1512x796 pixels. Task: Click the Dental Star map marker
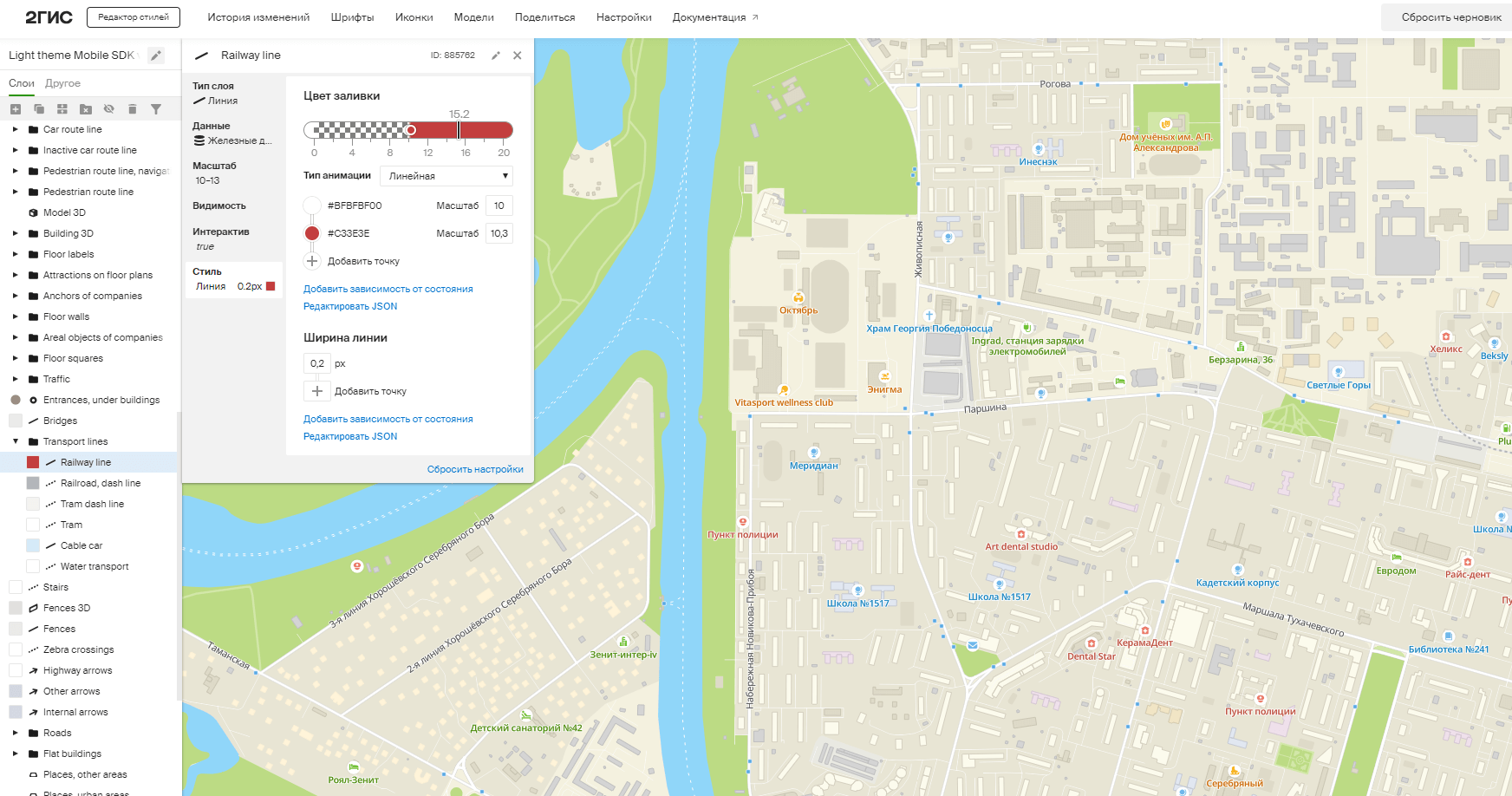click(1092, 643)
